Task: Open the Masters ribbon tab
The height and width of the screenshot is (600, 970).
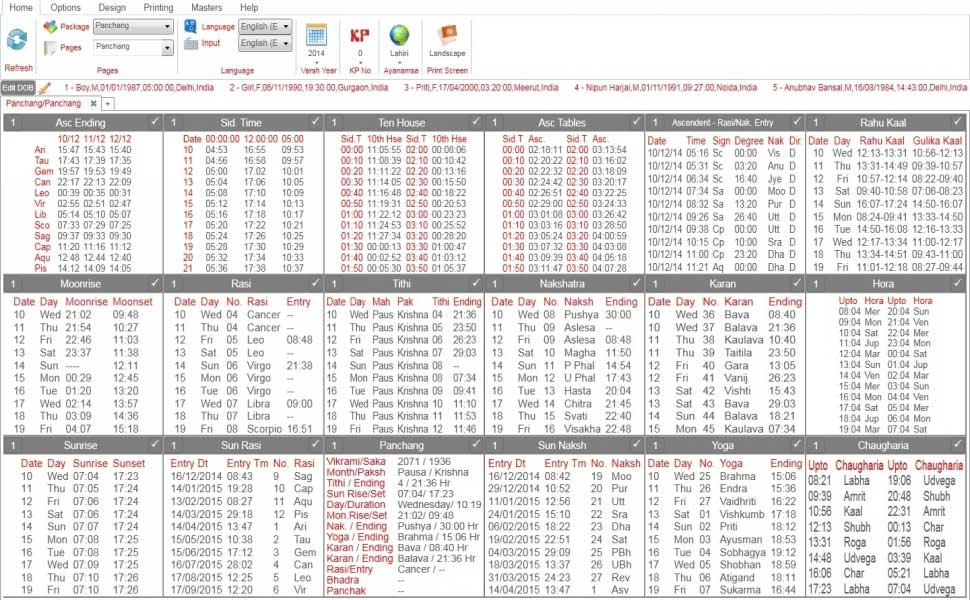Action: coord(207,7)
